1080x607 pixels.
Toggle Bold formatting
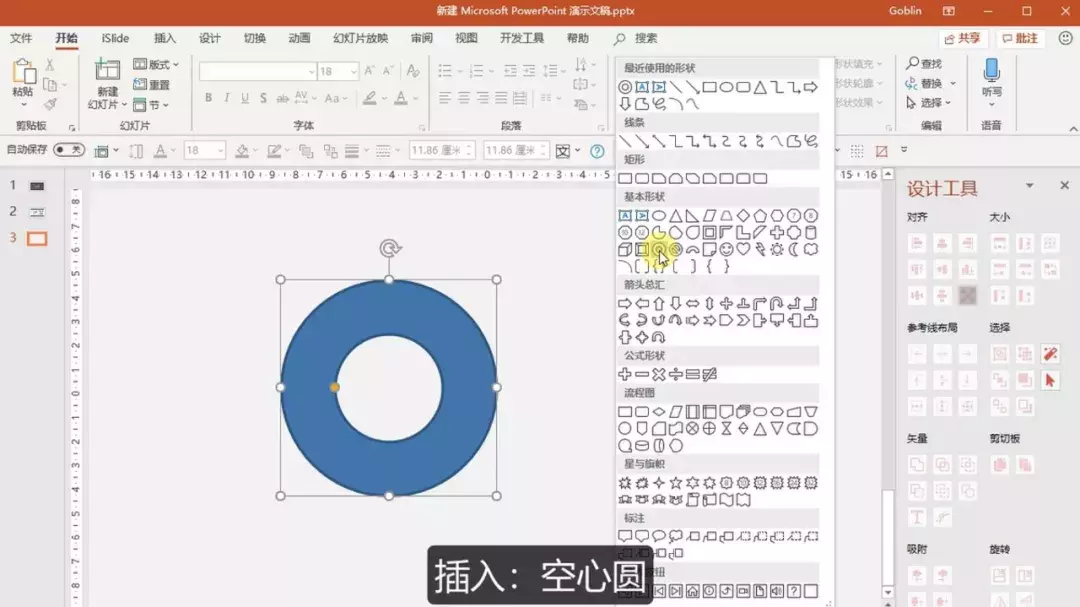(208, 98)
